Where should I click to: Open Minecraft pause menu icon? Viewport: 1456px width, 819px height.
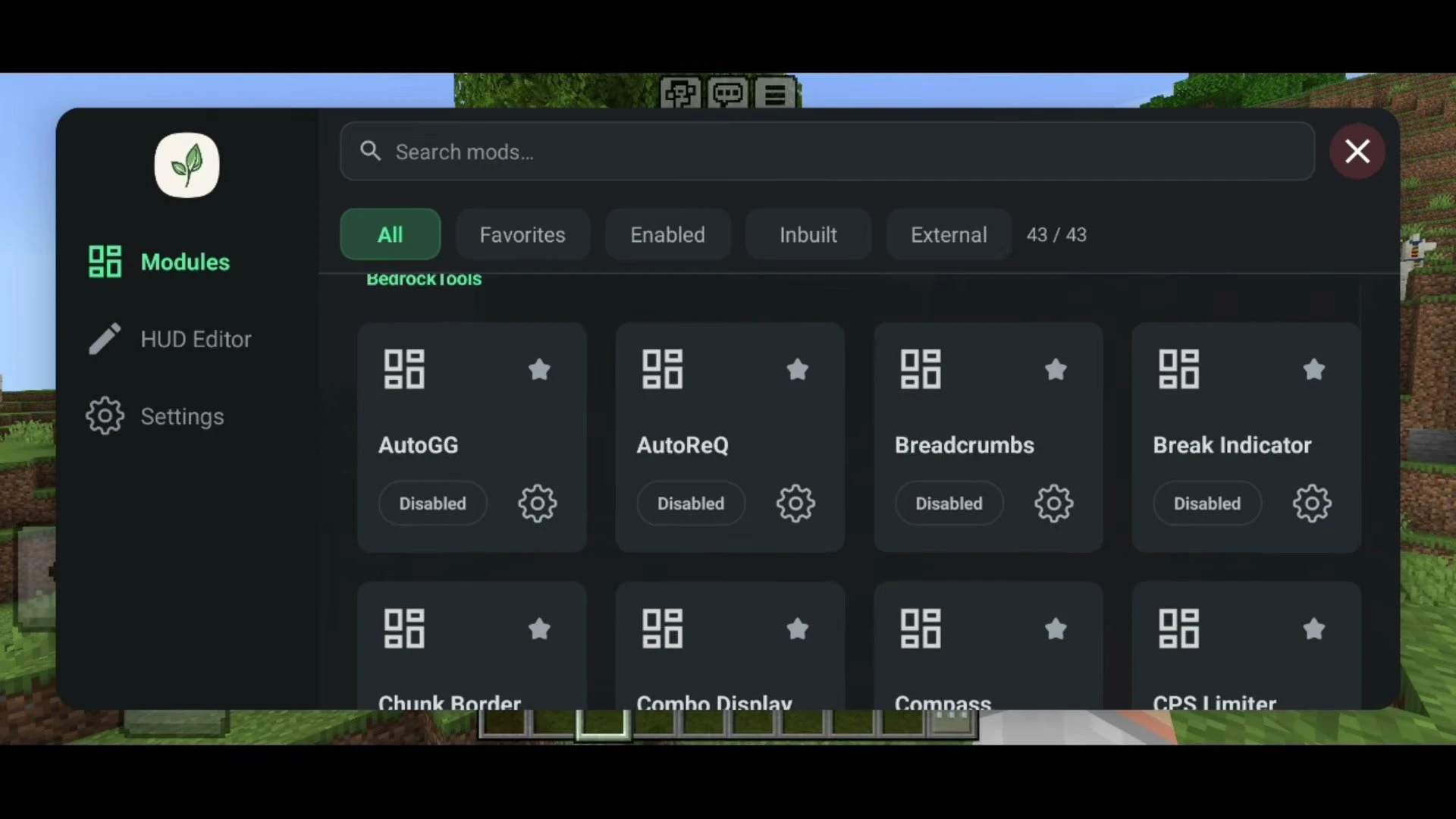pos(775,94)
